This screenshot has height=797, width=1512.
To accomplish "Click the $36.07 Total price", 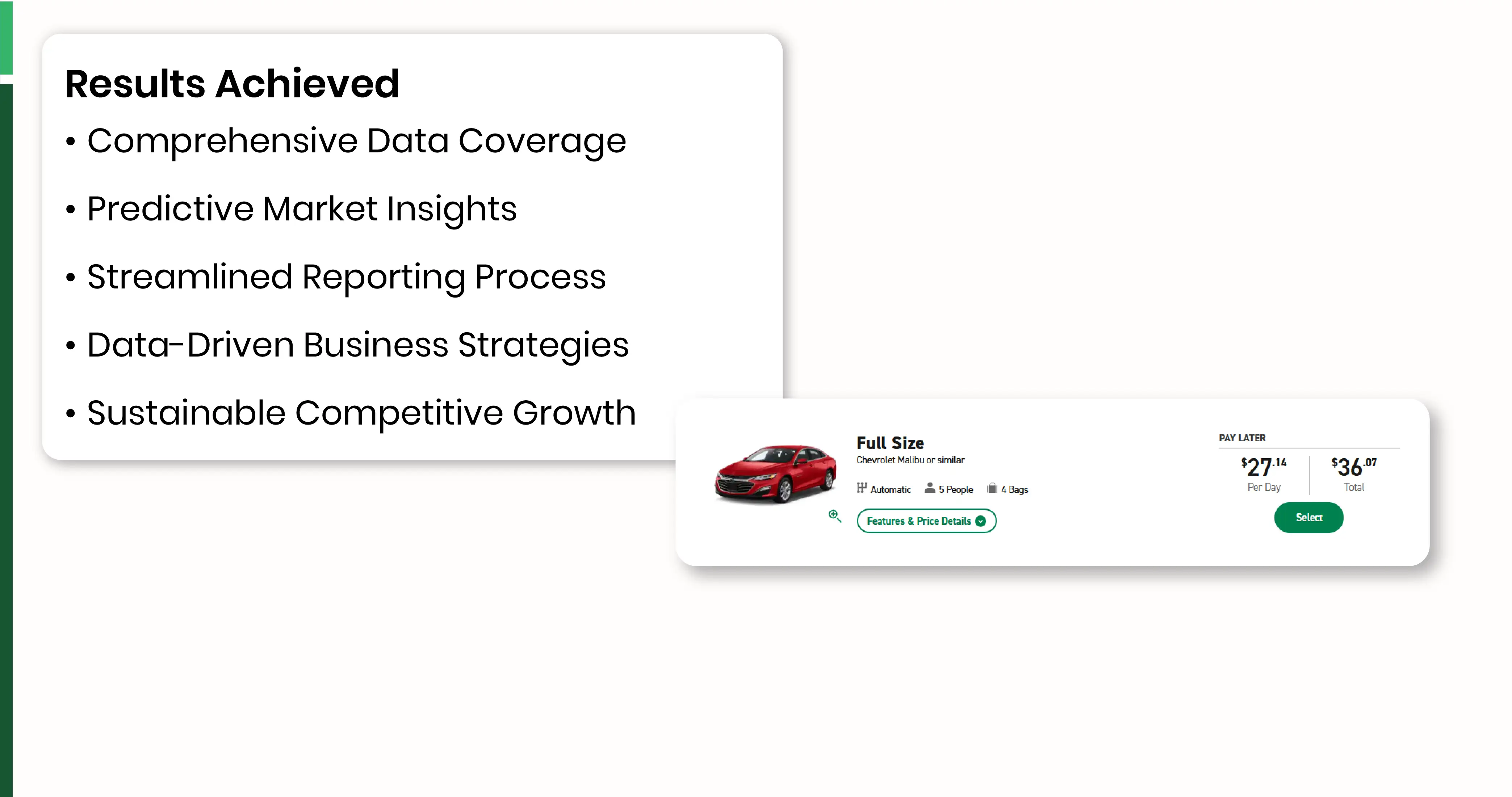I will tap(1353, 473).
